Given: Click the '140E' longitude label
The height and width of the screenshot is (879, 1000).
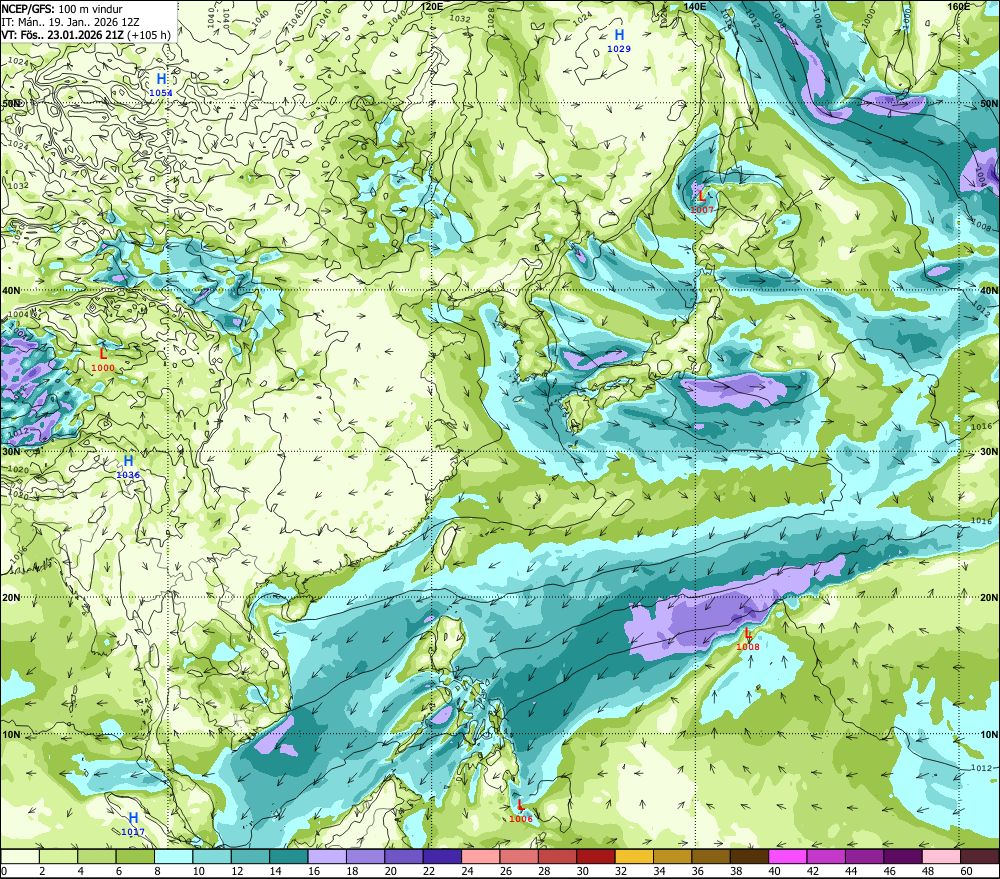Looking at the screenshot, I should point(695,6).
